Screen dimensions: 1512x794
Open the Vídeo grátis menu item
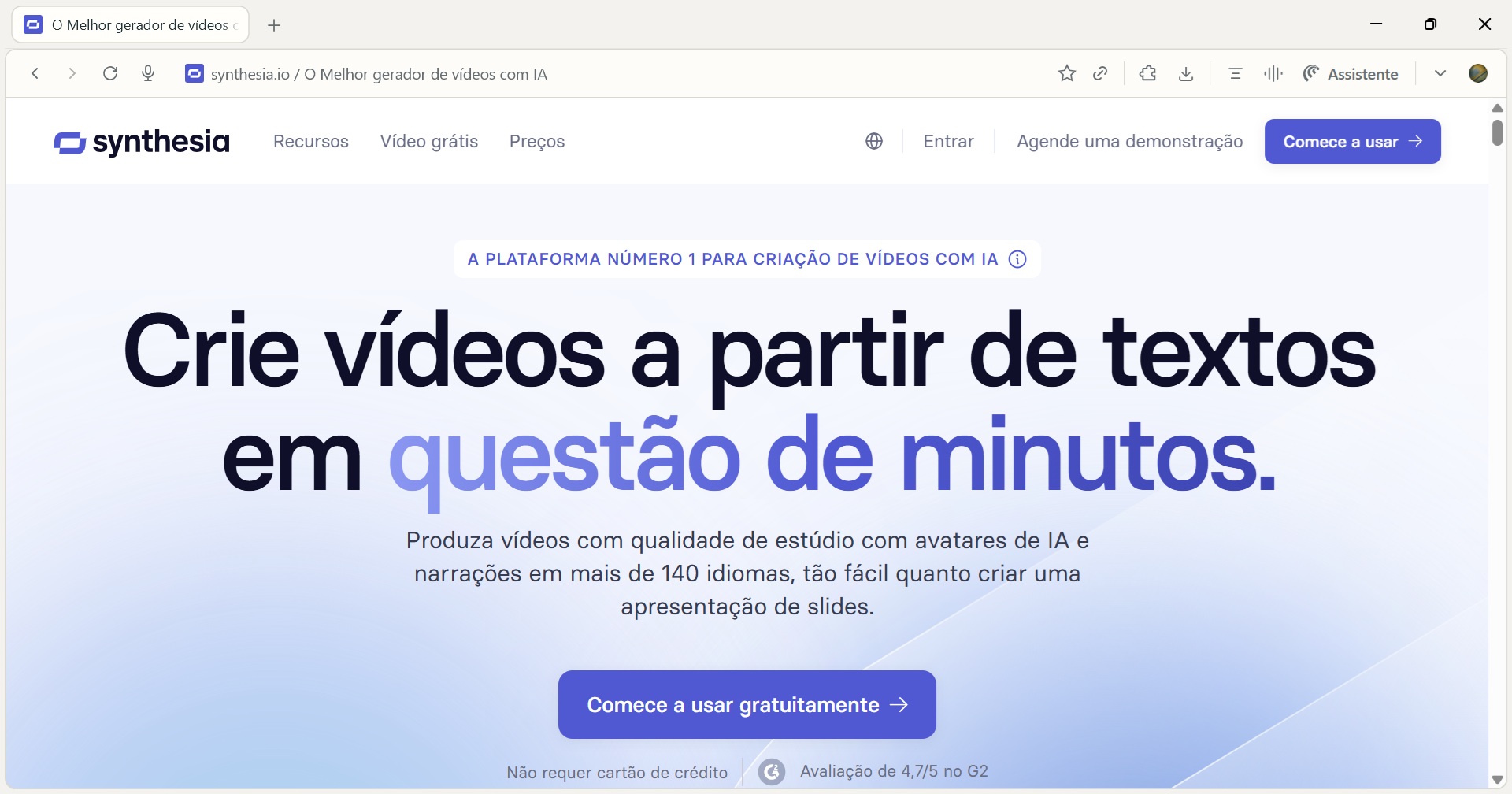pos(429,142)
